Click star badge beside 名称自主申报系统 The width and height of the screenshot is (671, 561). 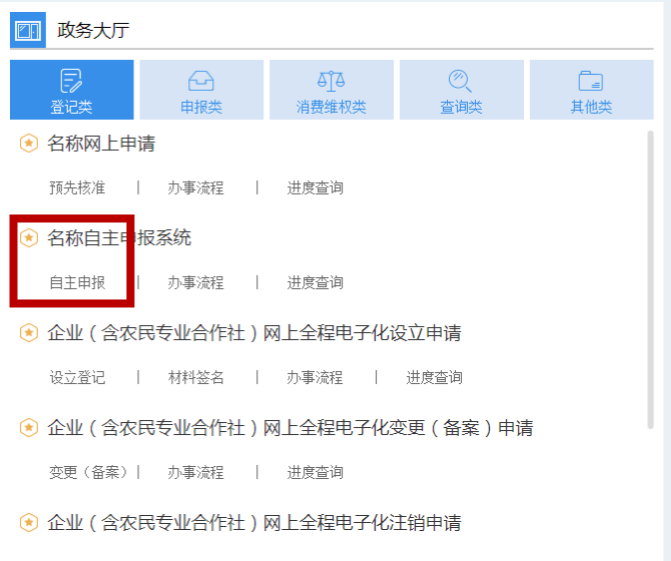point(29,237)
